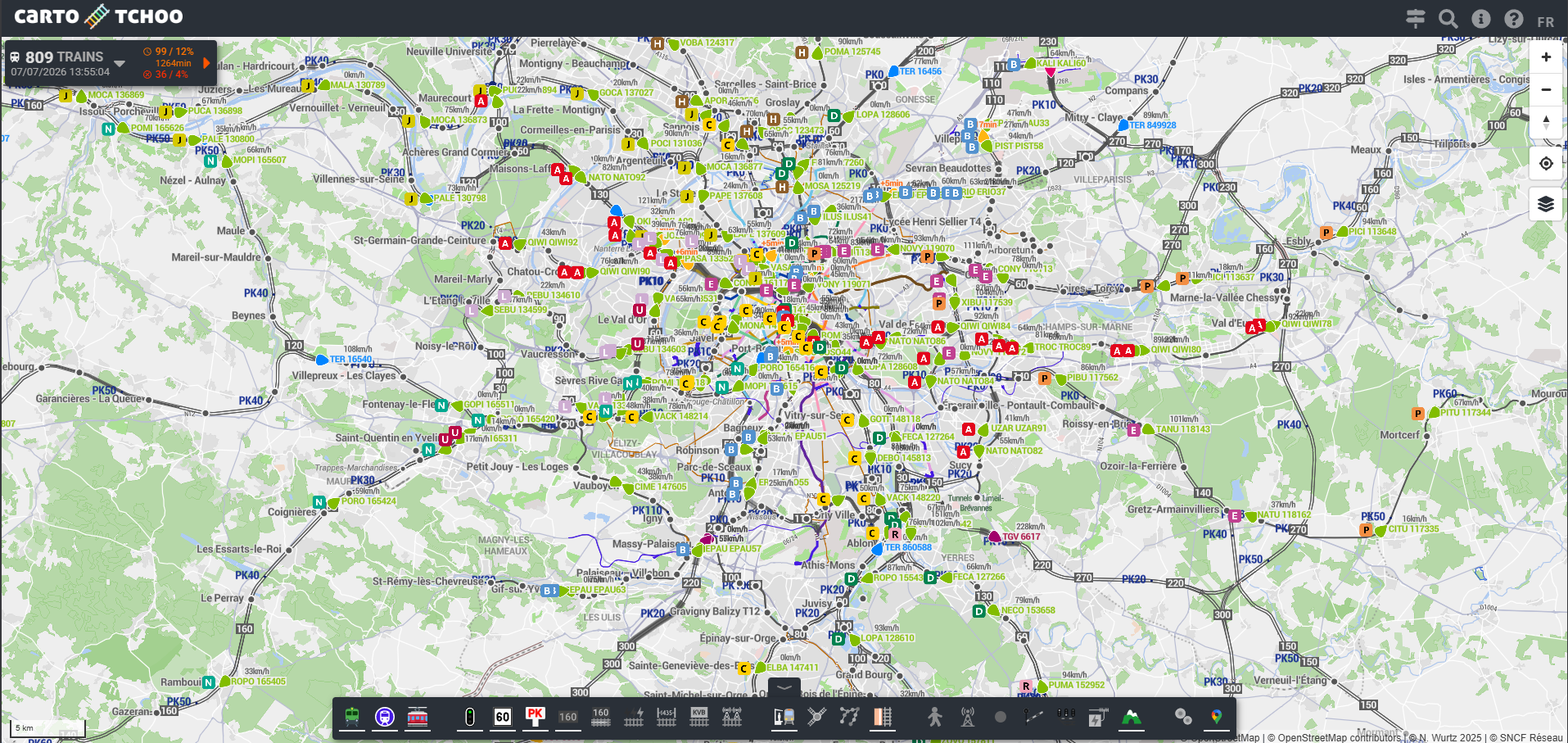1568x743 pixels.
Task: Show the network graph nodes layer
Action: coord(850,717)
